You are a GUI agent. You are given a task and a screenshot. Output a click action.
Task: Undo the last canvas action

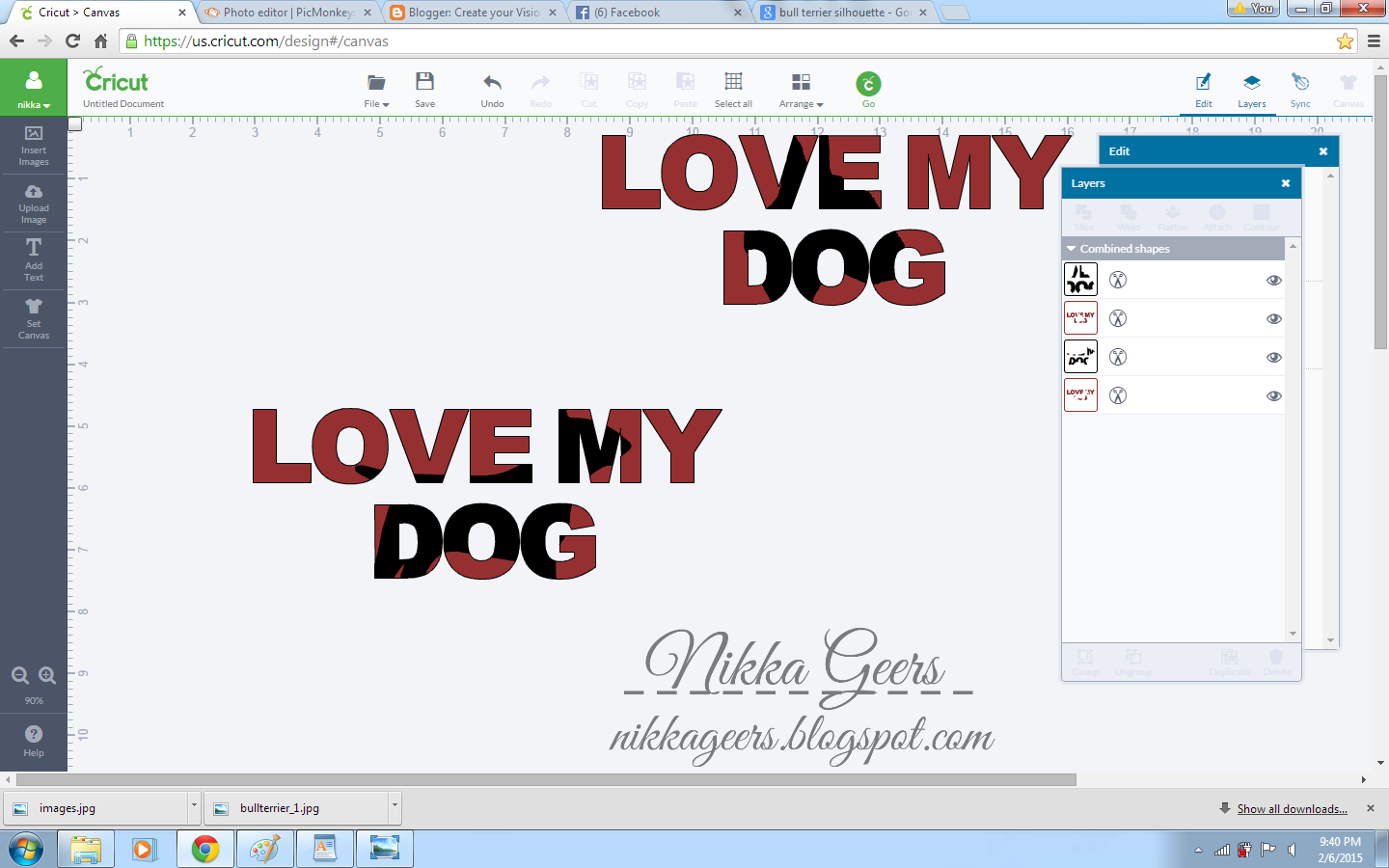click(492, 89)
